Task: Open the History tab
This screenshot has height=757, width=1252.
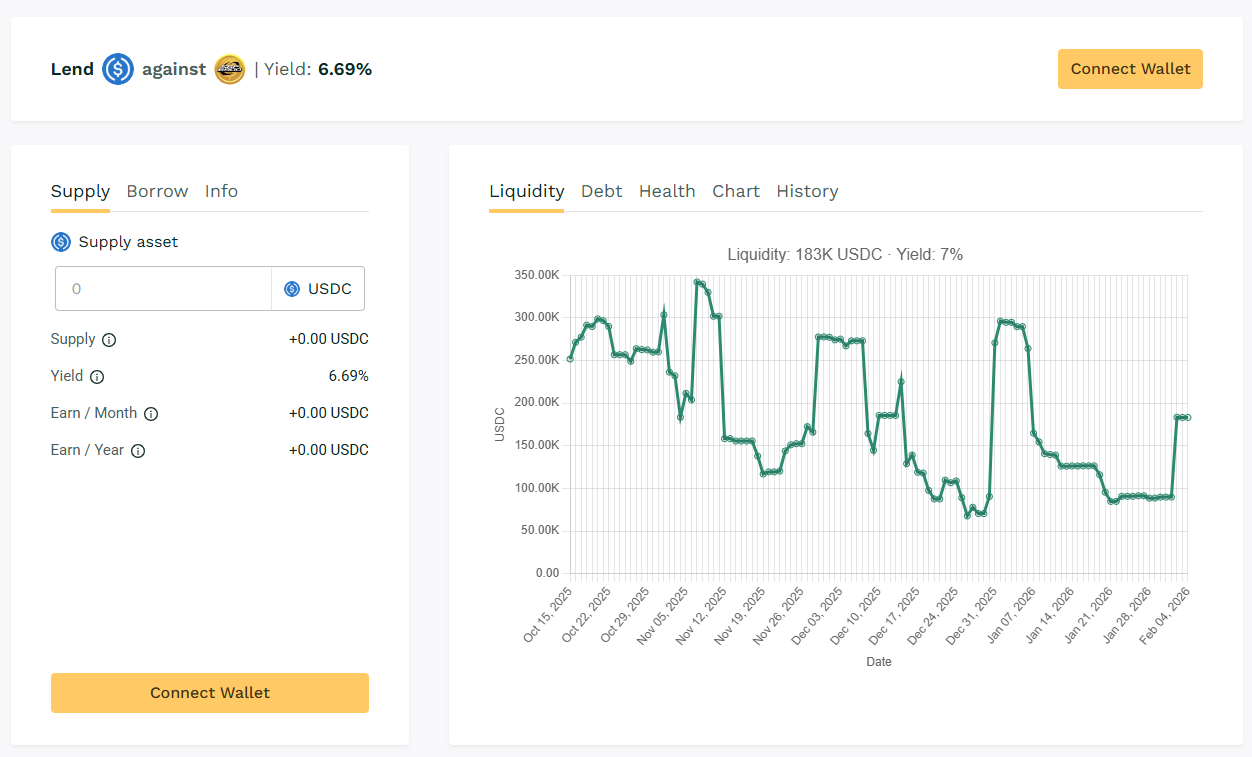Action: pos(807,191)
